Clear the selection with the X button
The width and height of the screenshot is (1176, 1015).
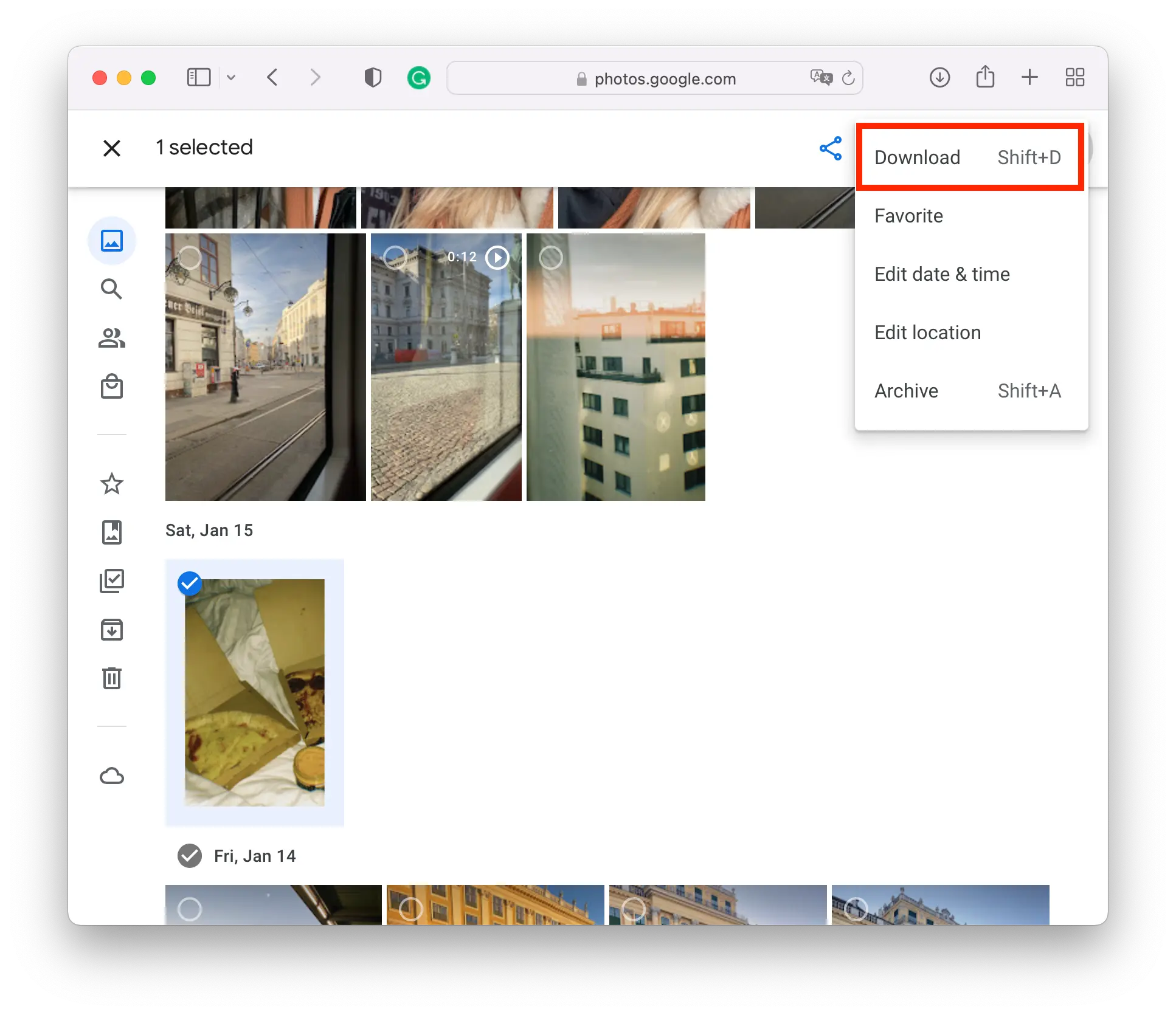[112, 148]
